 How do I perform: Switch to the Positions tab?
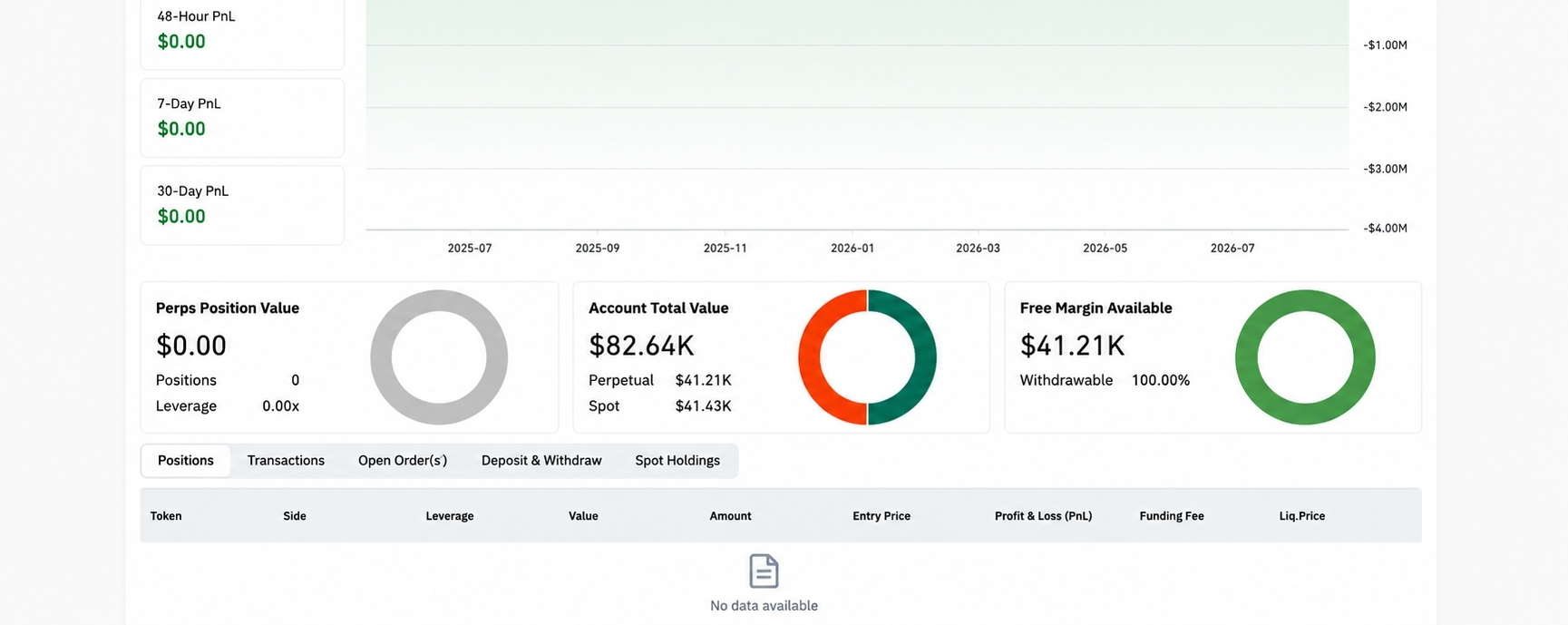pos(186,461)
